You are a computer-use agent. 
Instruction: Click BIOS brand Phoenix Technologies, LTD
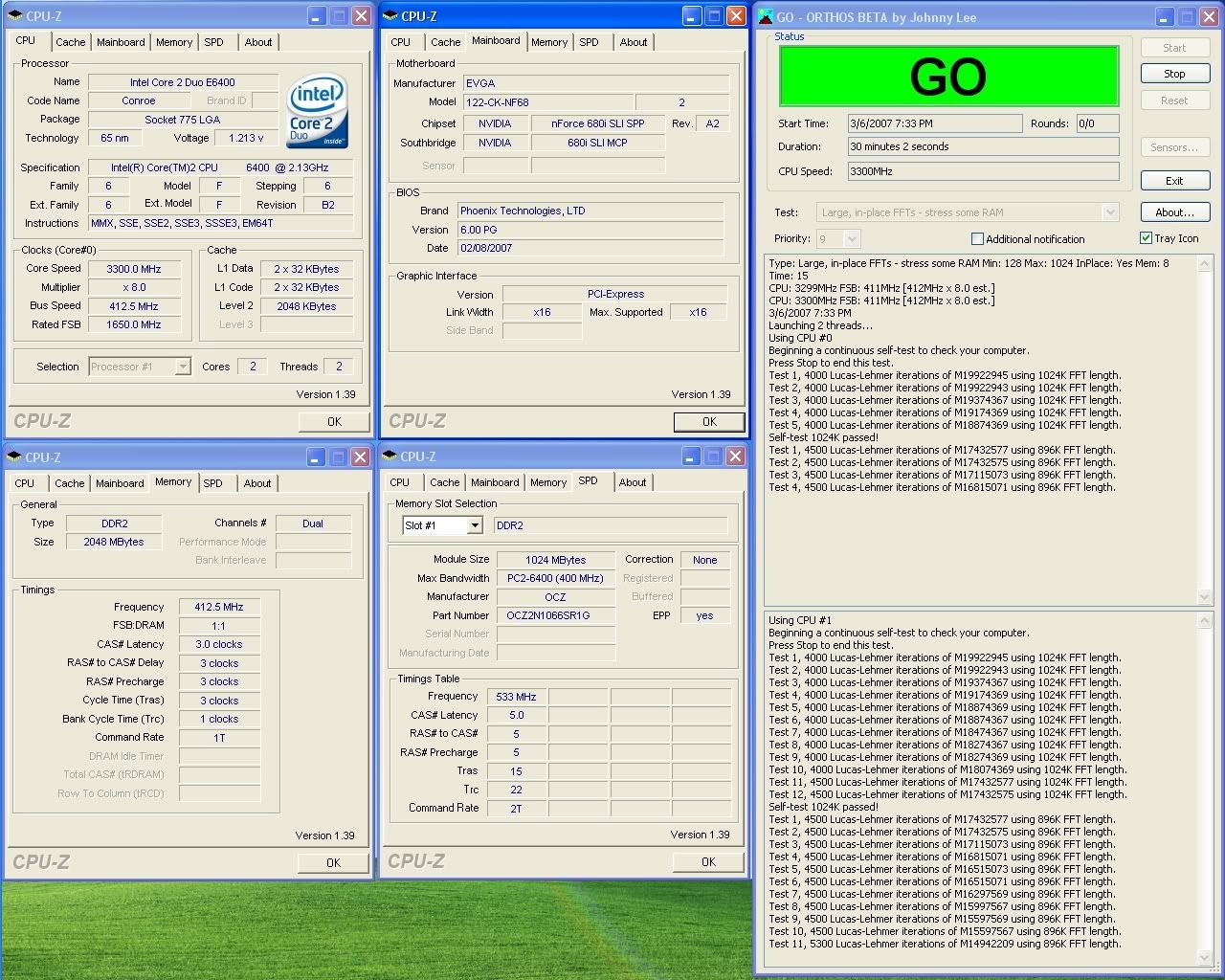tap(590, 211)
